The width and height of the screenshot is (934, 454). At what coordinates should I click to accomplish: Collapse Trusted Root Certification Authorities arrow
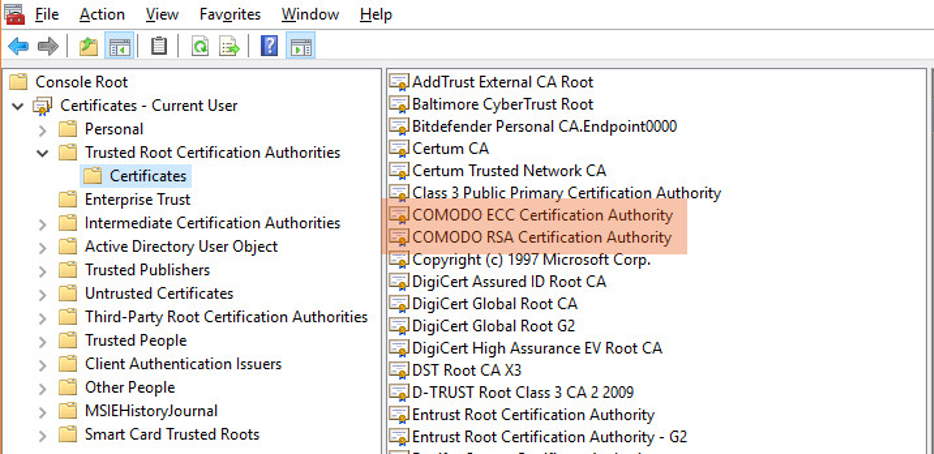[x=42, y=153]
